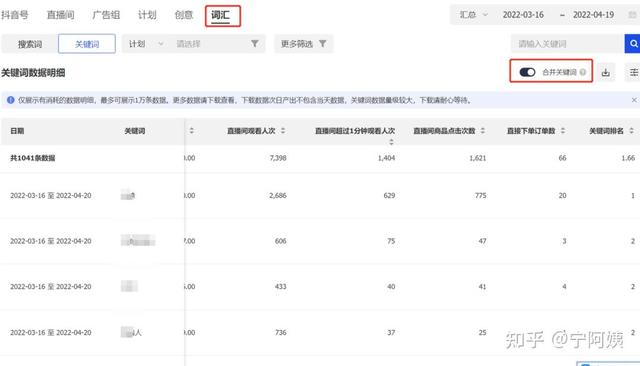Viewport: 640px width, 366px height.
Task: Expand the 计划 dropdown selector
Action: (x=147, y=44)
